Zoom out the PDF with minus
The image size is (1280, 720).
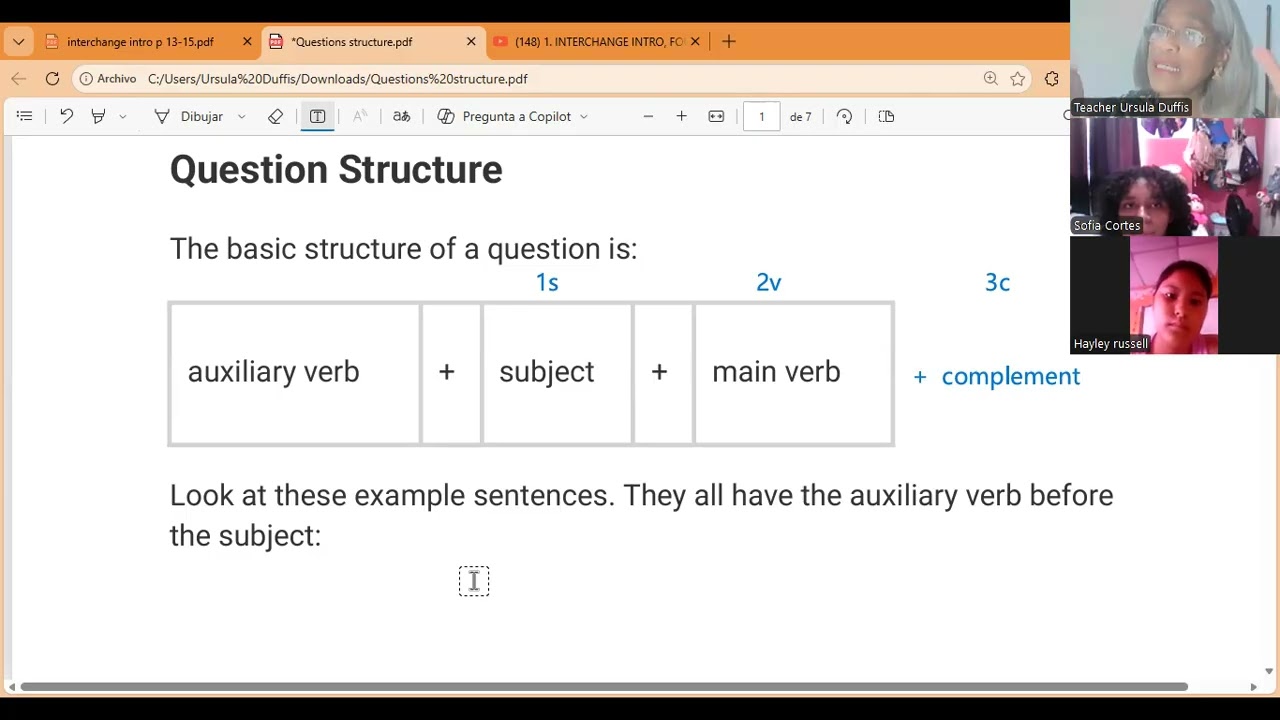tap(648, 116)
